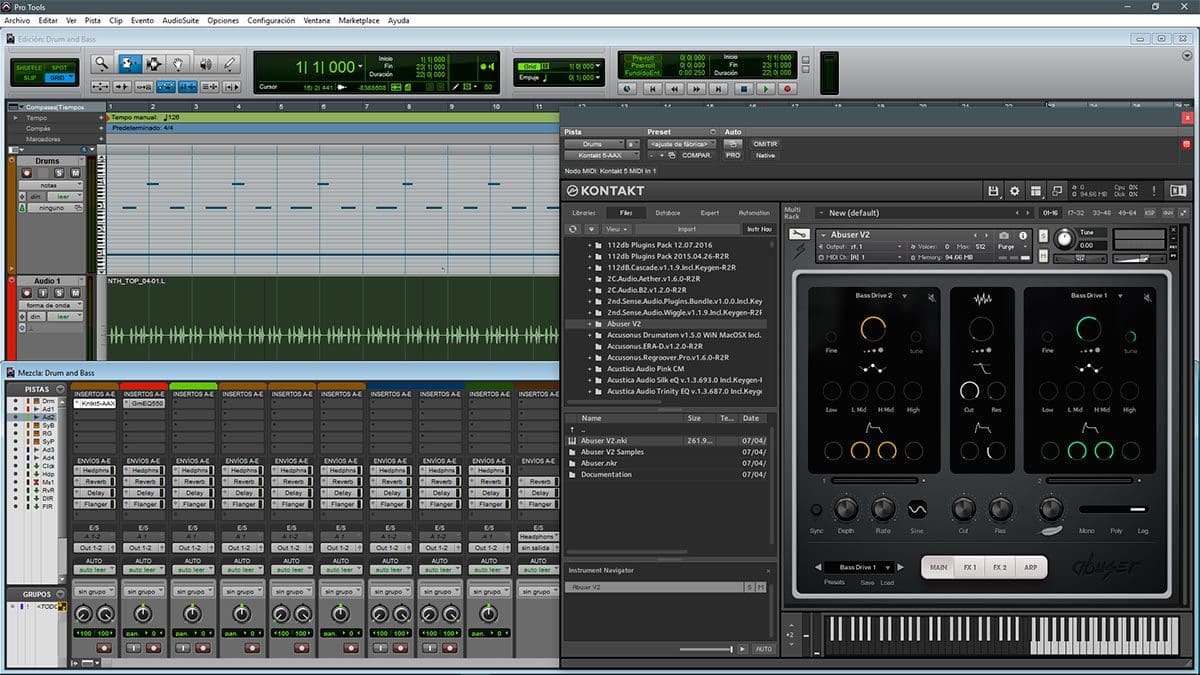The width and height of the screenshot is (1200, 675).
Task: Select the Pencil tool
Action: pos(230,64)
